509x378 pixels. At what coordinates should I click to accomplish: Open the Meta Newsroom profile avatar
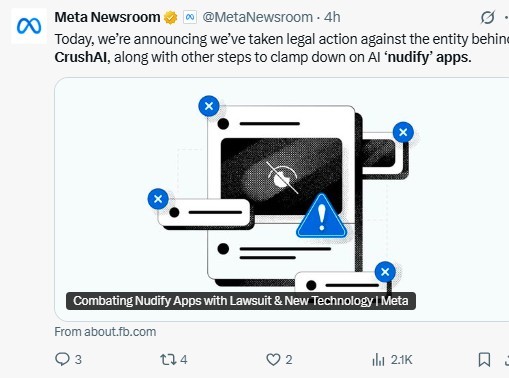tap(29, 26)
